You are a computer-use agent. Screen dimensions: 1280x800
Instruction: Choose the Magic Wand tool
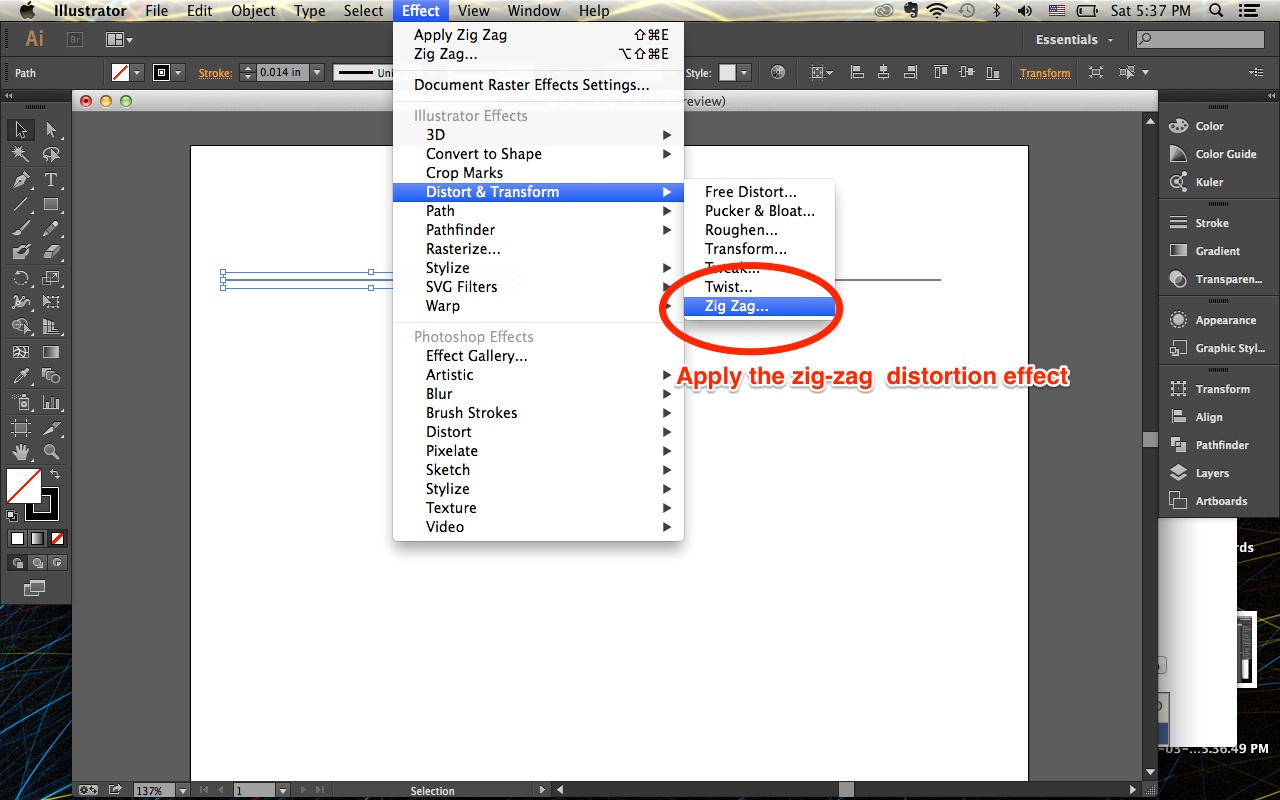click(20, 155)
